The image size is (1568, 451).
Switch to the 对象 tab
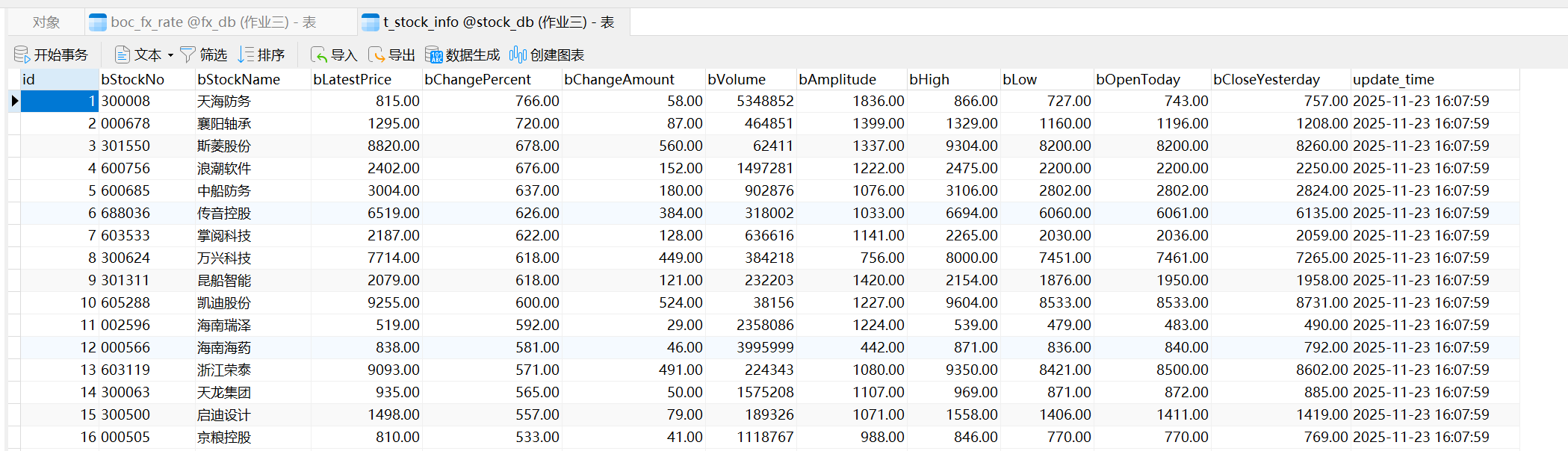click(x=46, y=22)
